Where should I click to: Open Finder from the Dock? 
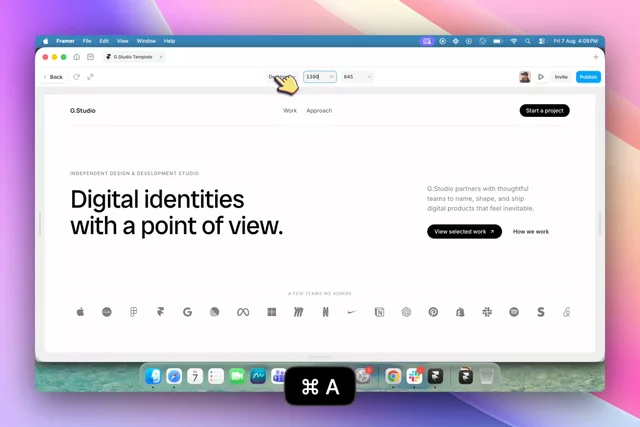[x=153, y=376]
